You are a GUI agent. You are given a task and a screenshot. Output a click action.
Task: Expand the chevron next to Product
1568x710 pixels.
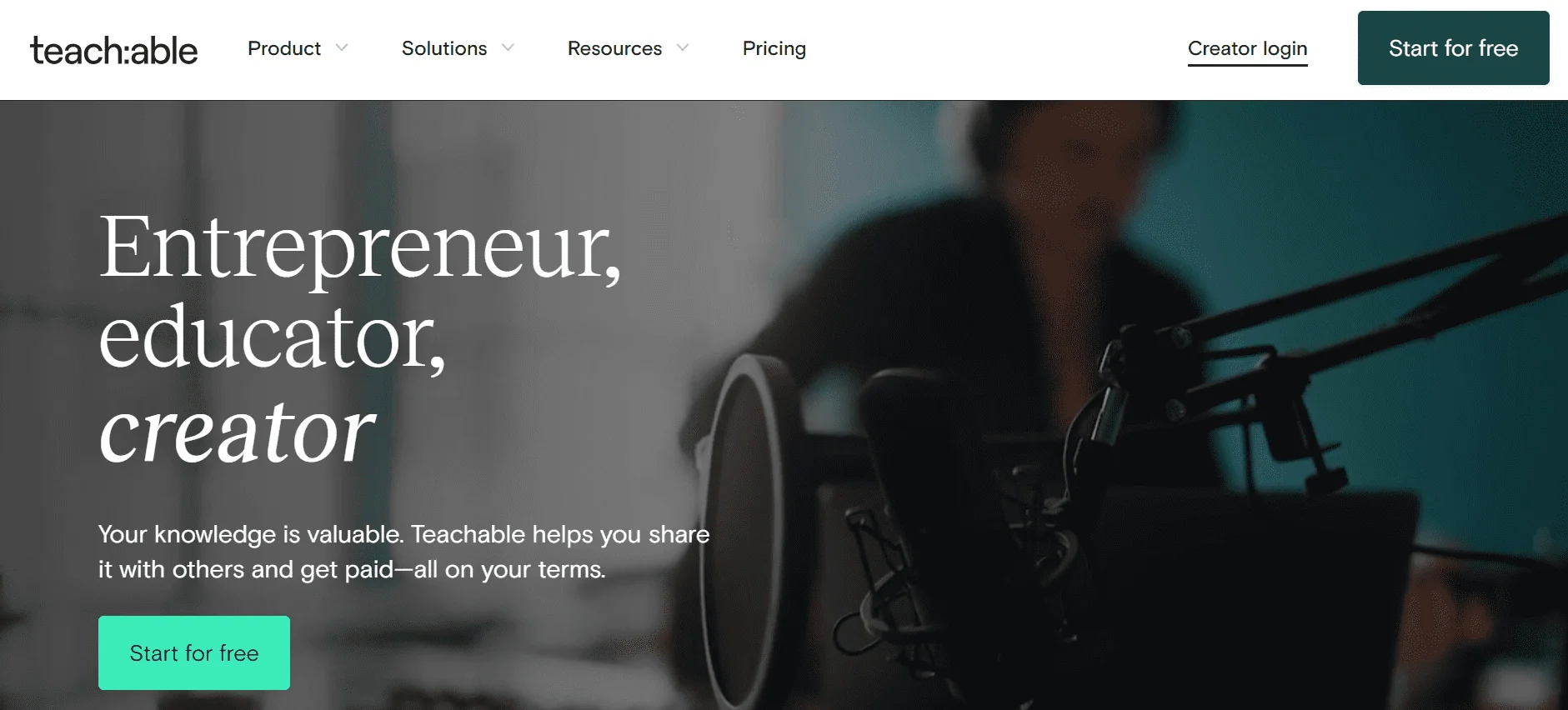pyautogui.click(x=342, y=48)
